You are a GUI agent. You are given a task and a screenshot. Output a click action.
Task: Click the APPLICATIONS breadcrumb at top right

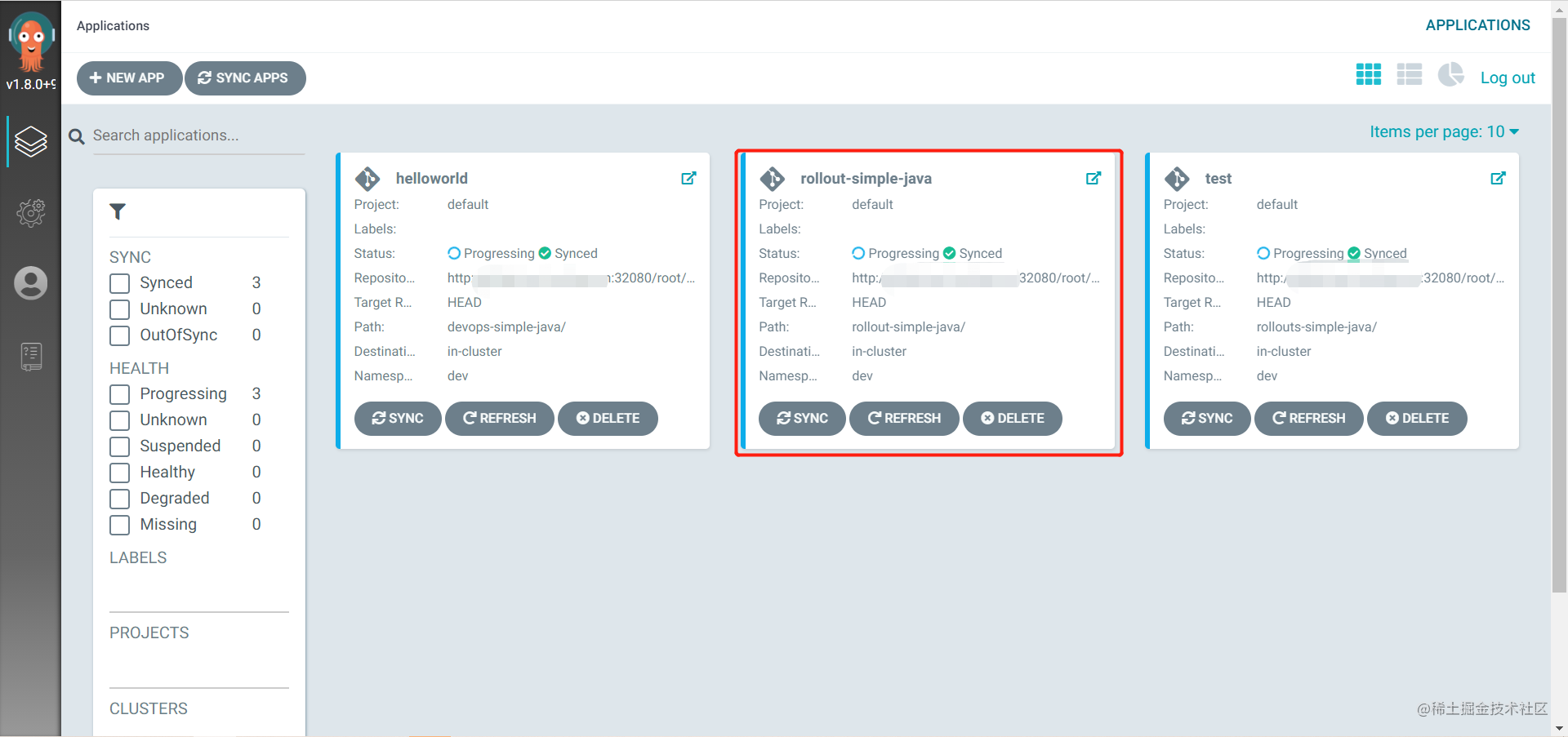(x=1478, y=25)
